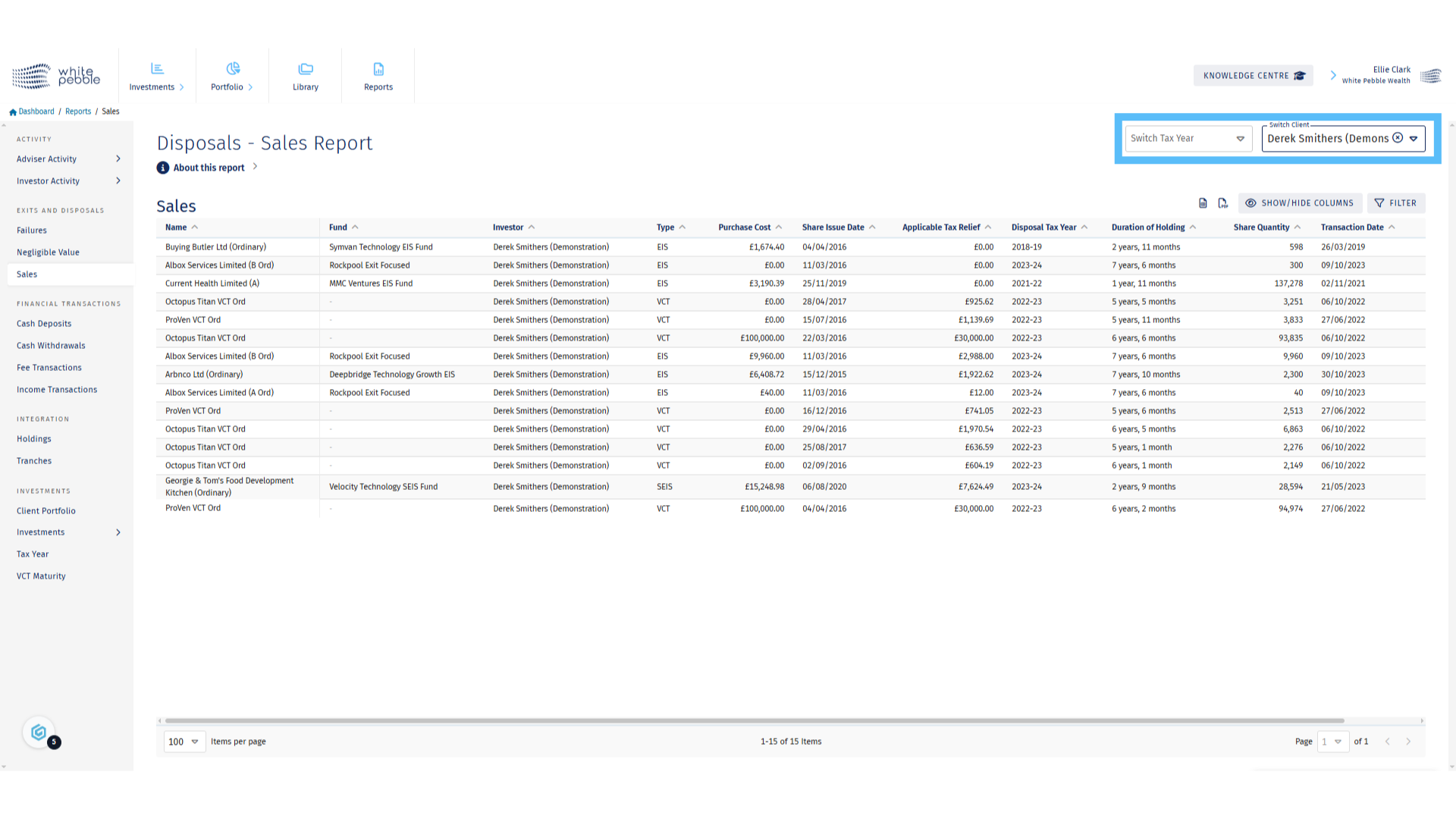Toggle Show/Hide Columns
This screenshot has height=819, width=1456.
[1300, 203]
